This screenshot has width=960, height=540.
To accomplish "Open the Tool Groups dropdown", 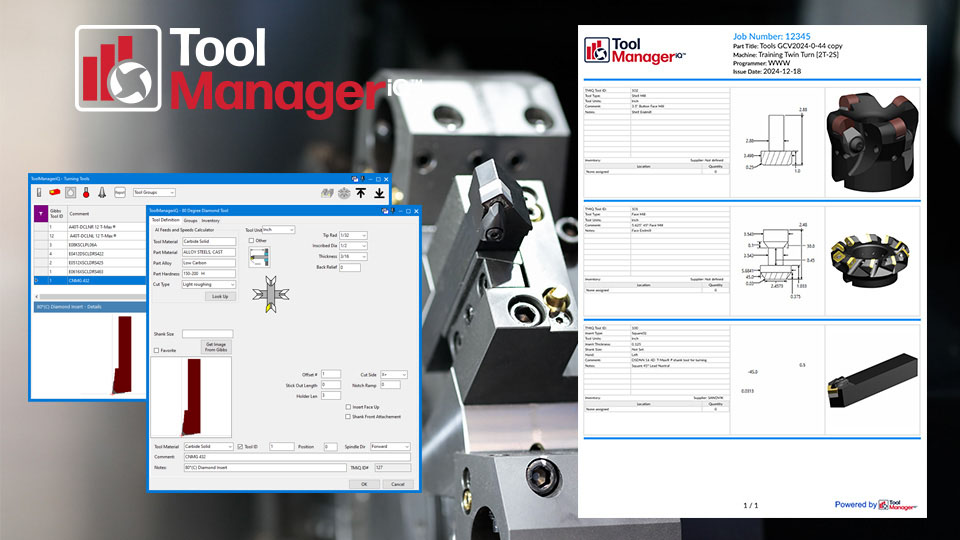I will click(x=154, y=192).
